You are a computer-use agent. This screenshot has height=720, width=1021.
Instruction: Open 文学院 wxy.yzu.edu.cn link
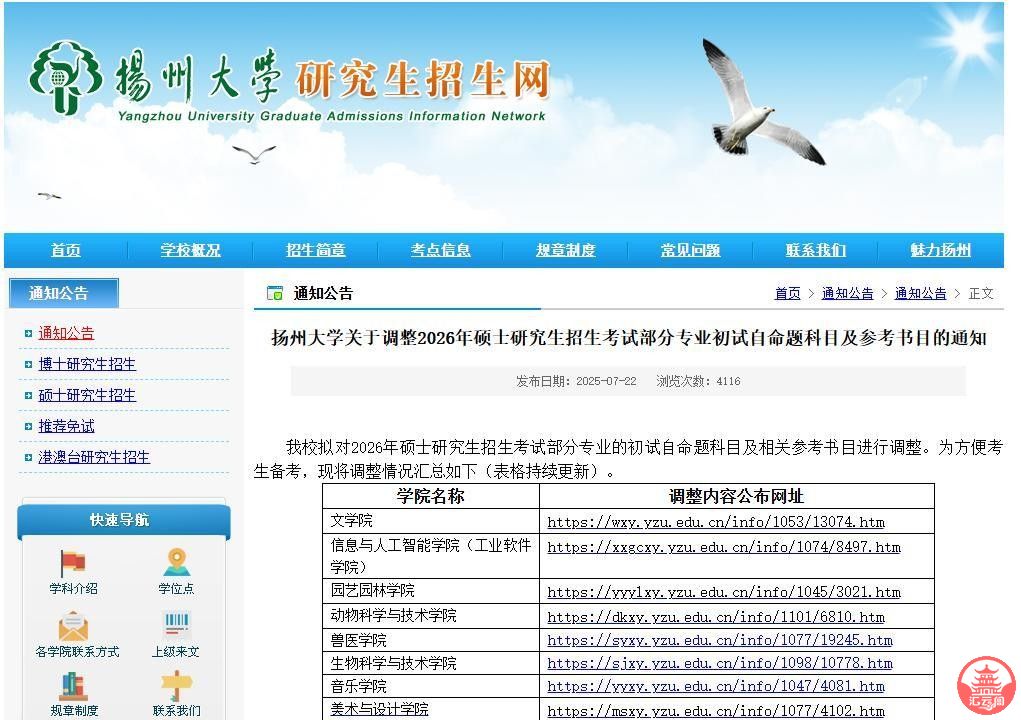[x=716, y=522]
